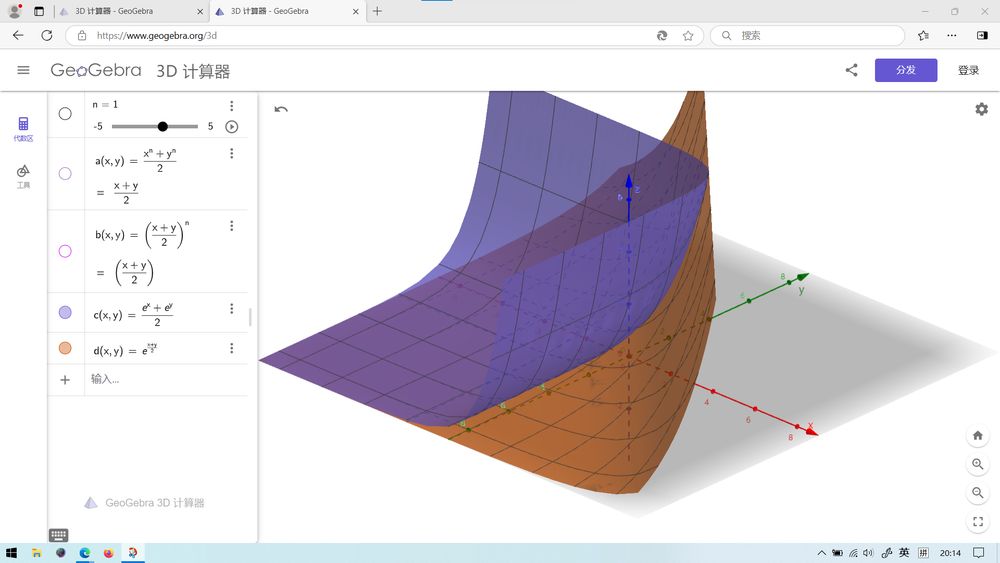This screenshot has width=1000, height=563.
Task: Enter fullscreen mode in graphics view
Action: pos(977,522)
